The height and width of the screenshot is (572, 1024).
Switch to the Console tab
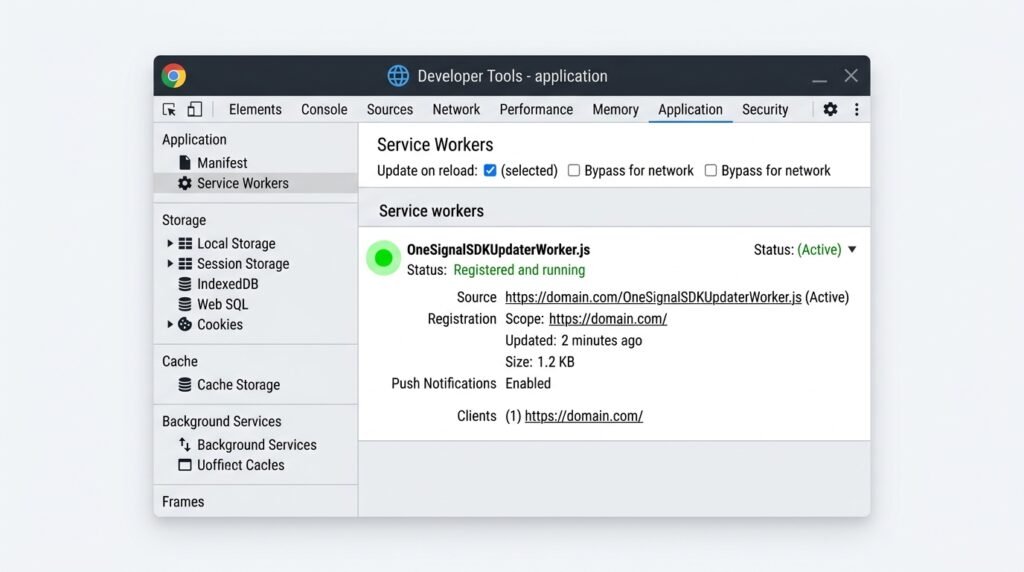[x=324, y=110]
